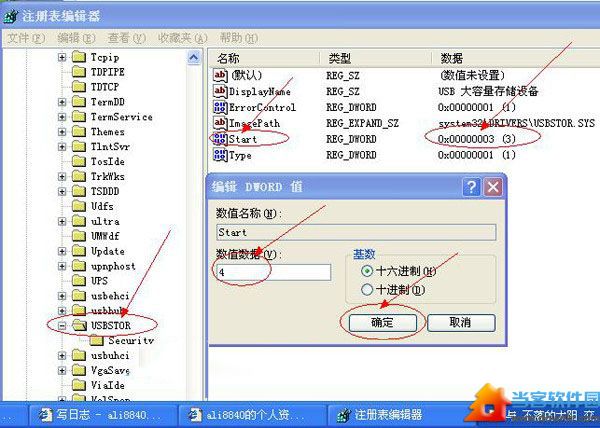Expand the TlntSvr tree node

[62, 147]
